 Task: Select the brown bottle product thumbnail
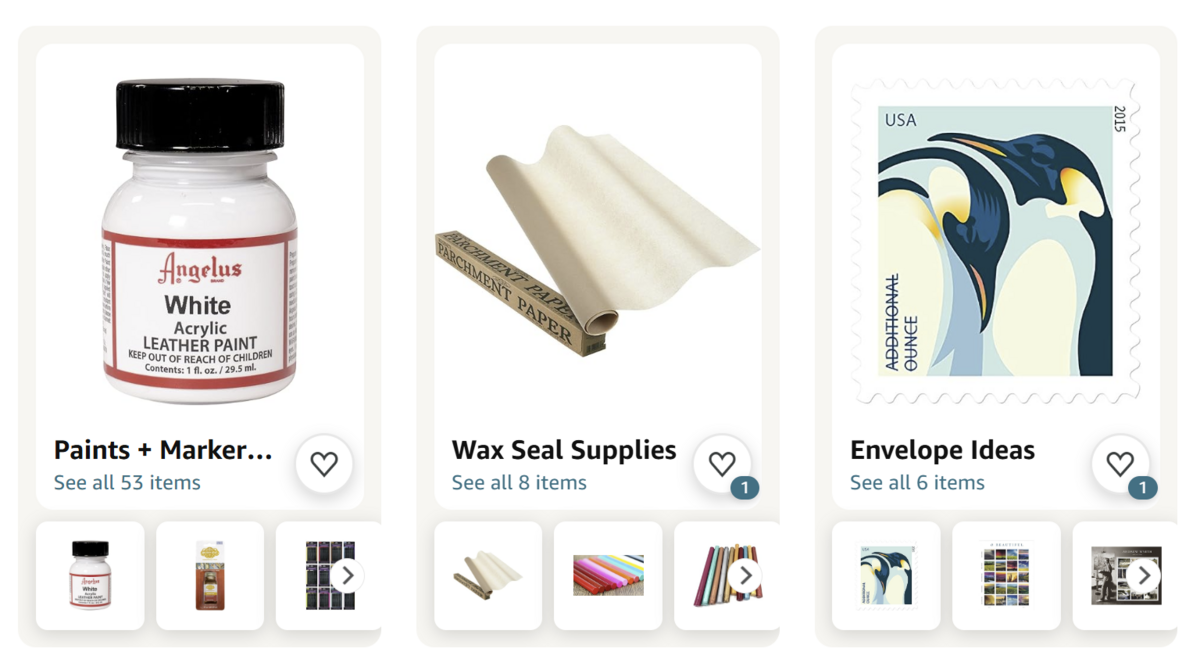coord(210,576)
